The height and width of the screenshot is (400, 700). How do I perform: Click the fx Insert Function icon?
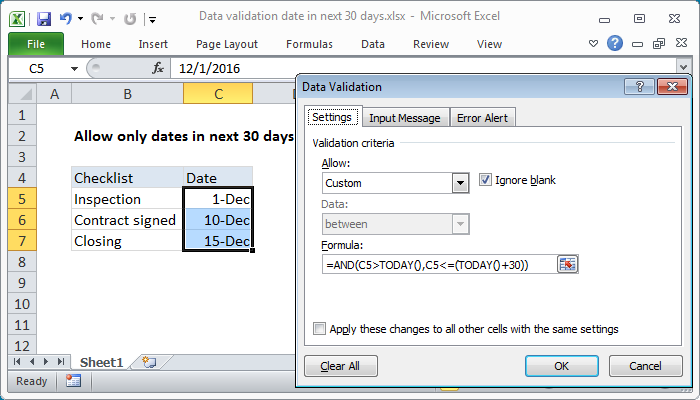pos(158,68)
